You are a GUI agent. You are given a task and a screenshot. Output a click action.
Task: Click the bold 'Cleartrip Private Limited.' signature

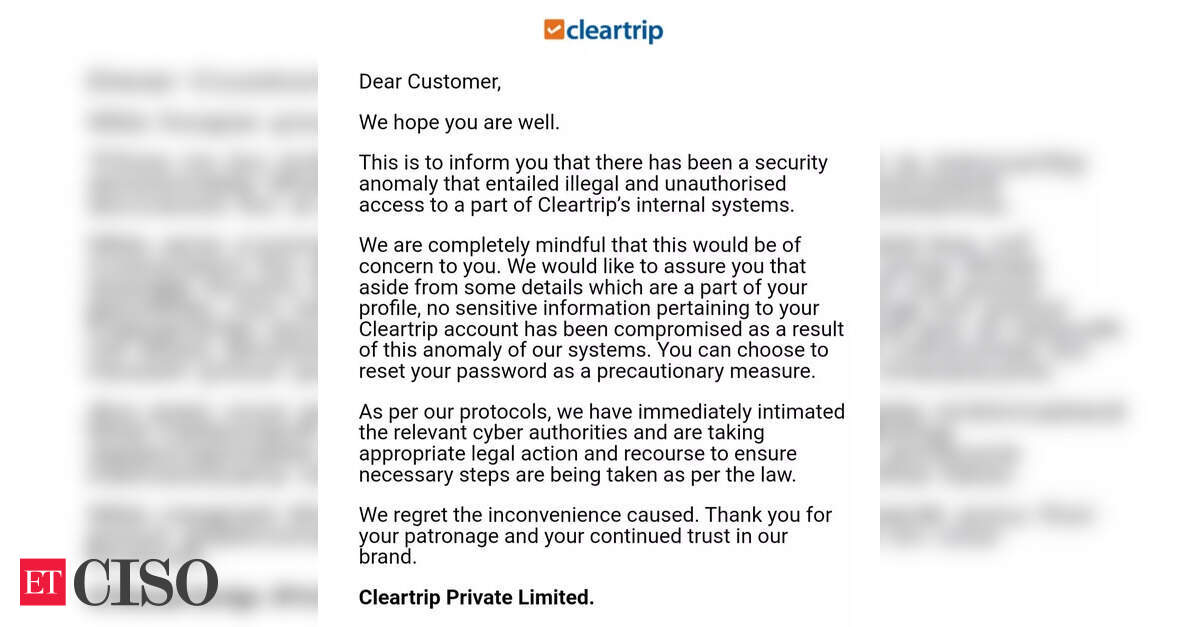tap(476, 597)
